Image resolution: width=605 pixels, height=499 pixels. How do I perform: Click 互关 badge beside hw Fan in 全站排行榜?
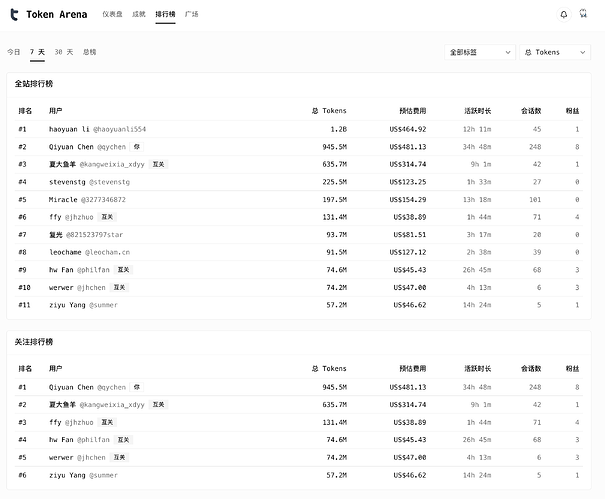click(x=123, y=270)
